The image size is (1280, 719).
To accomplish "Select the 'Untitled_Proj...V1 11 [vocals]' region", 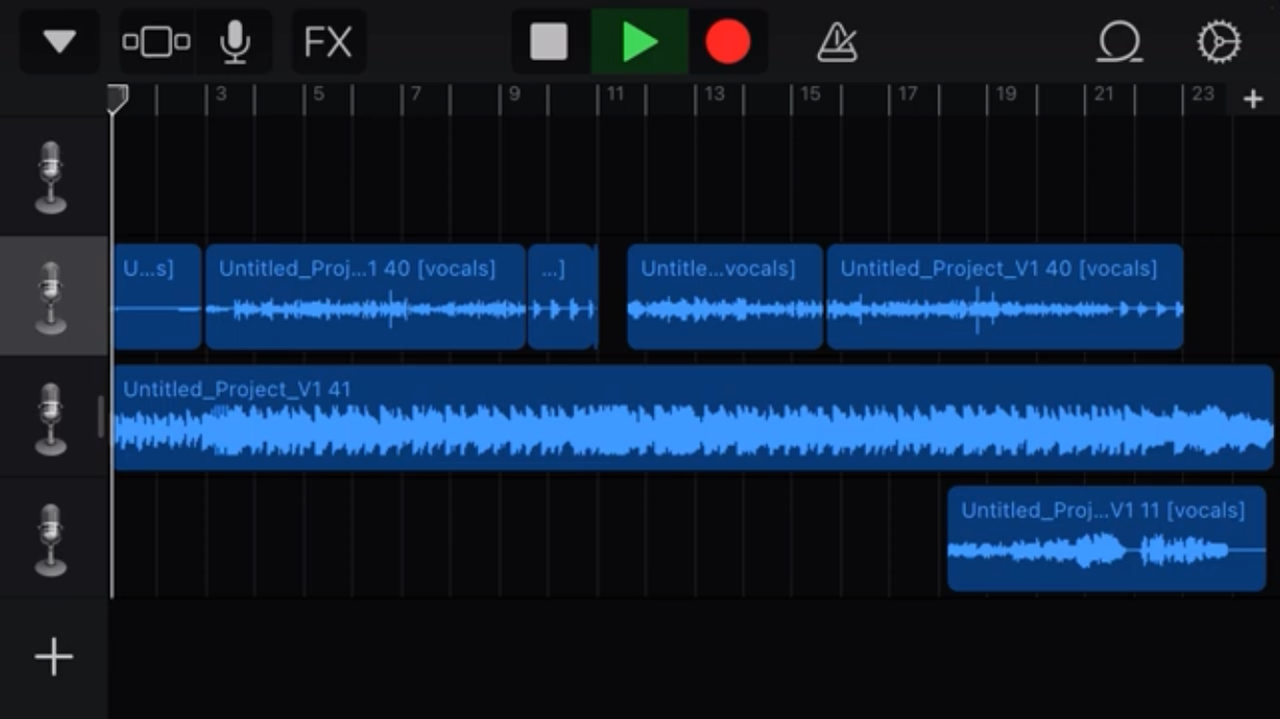I will (x=1107, y=539).
